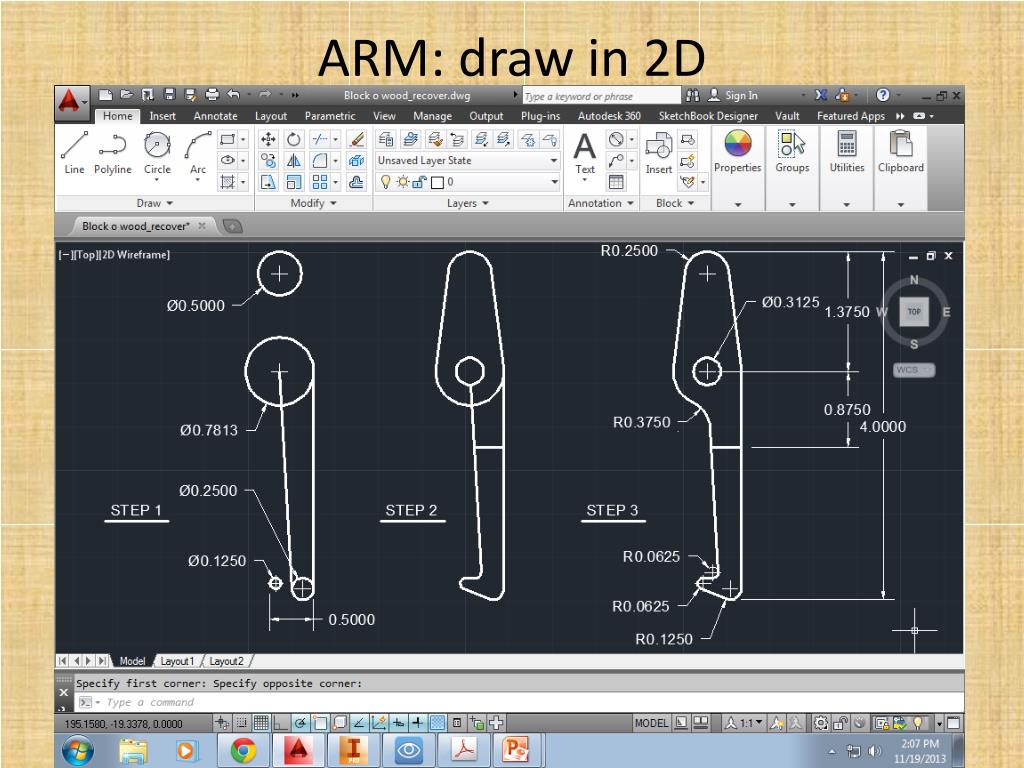Select the Array tool
This screenshot has height=768, width=1024.
319,182
